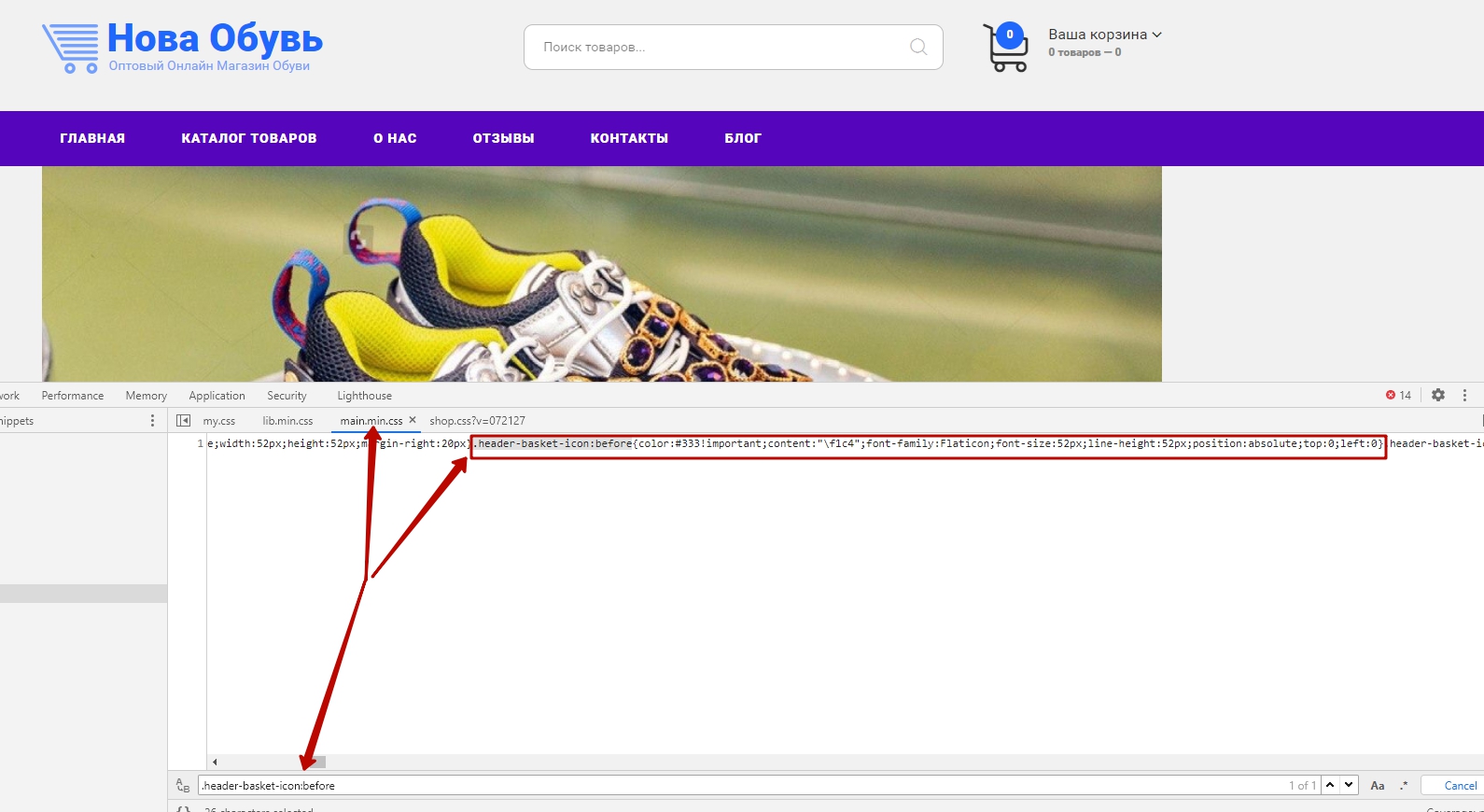1484x812 pixels.
Task: Toggle regular expression (.*) search option
Action: pos(1404,785)
